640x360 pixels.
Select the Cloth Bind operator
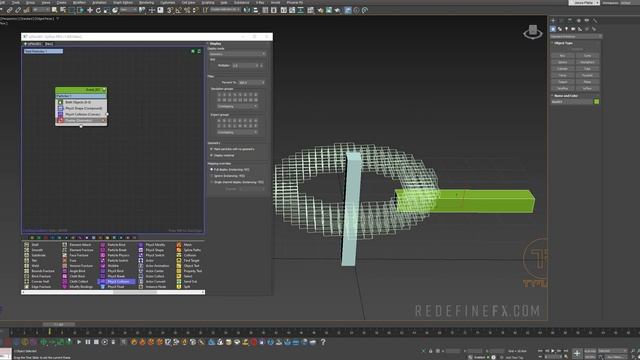[74, 276]
